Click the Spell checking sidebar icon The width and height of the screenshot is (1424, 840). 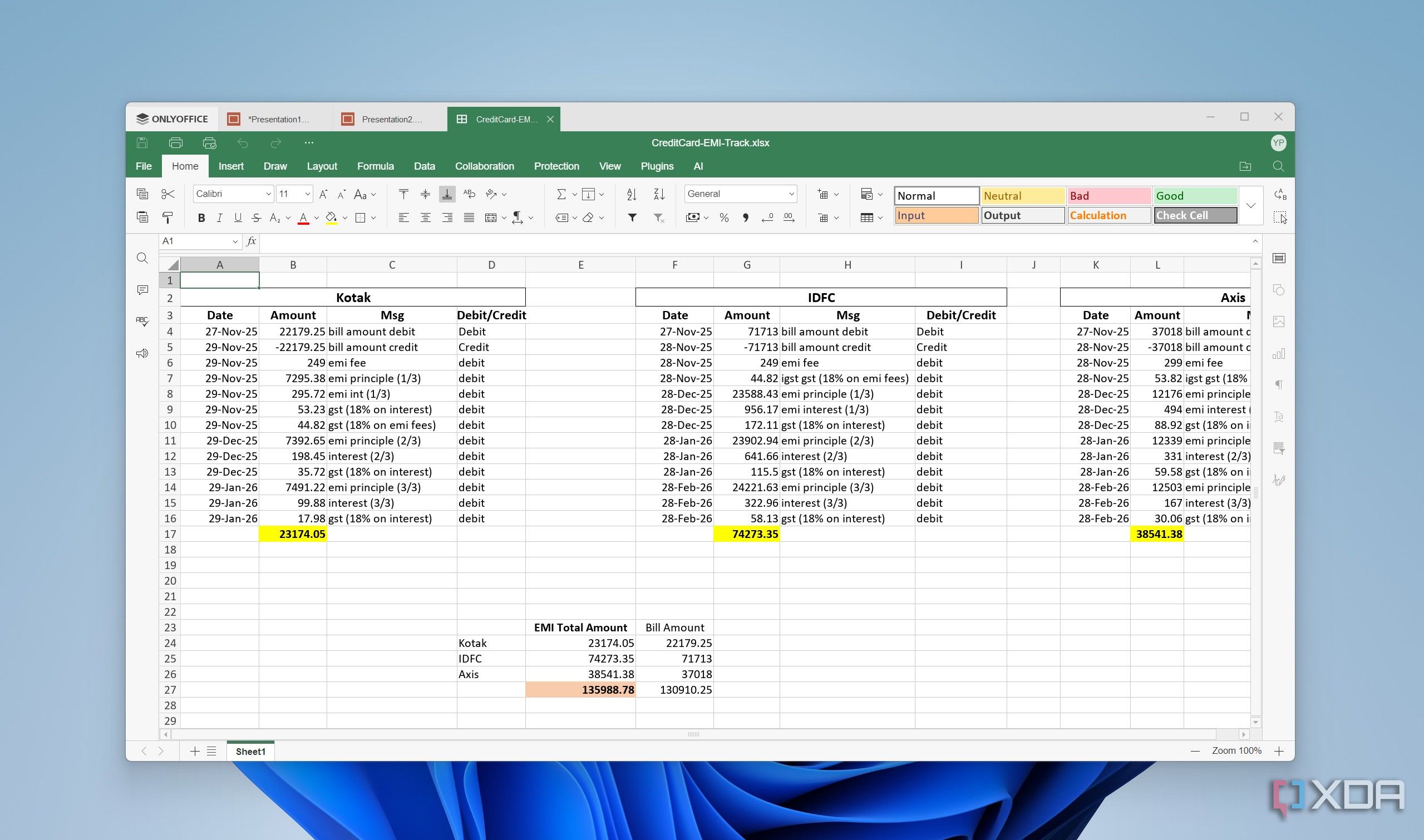pos(142,321)
